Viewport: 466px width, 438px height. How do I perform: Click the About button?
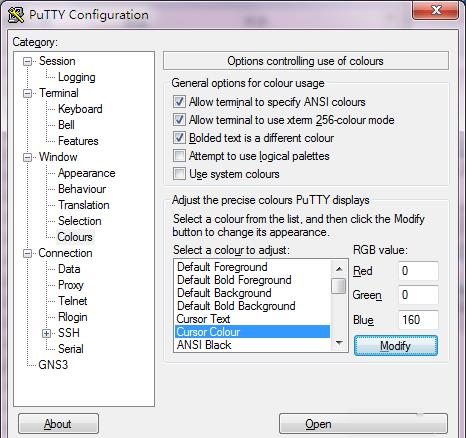[58, 424]
